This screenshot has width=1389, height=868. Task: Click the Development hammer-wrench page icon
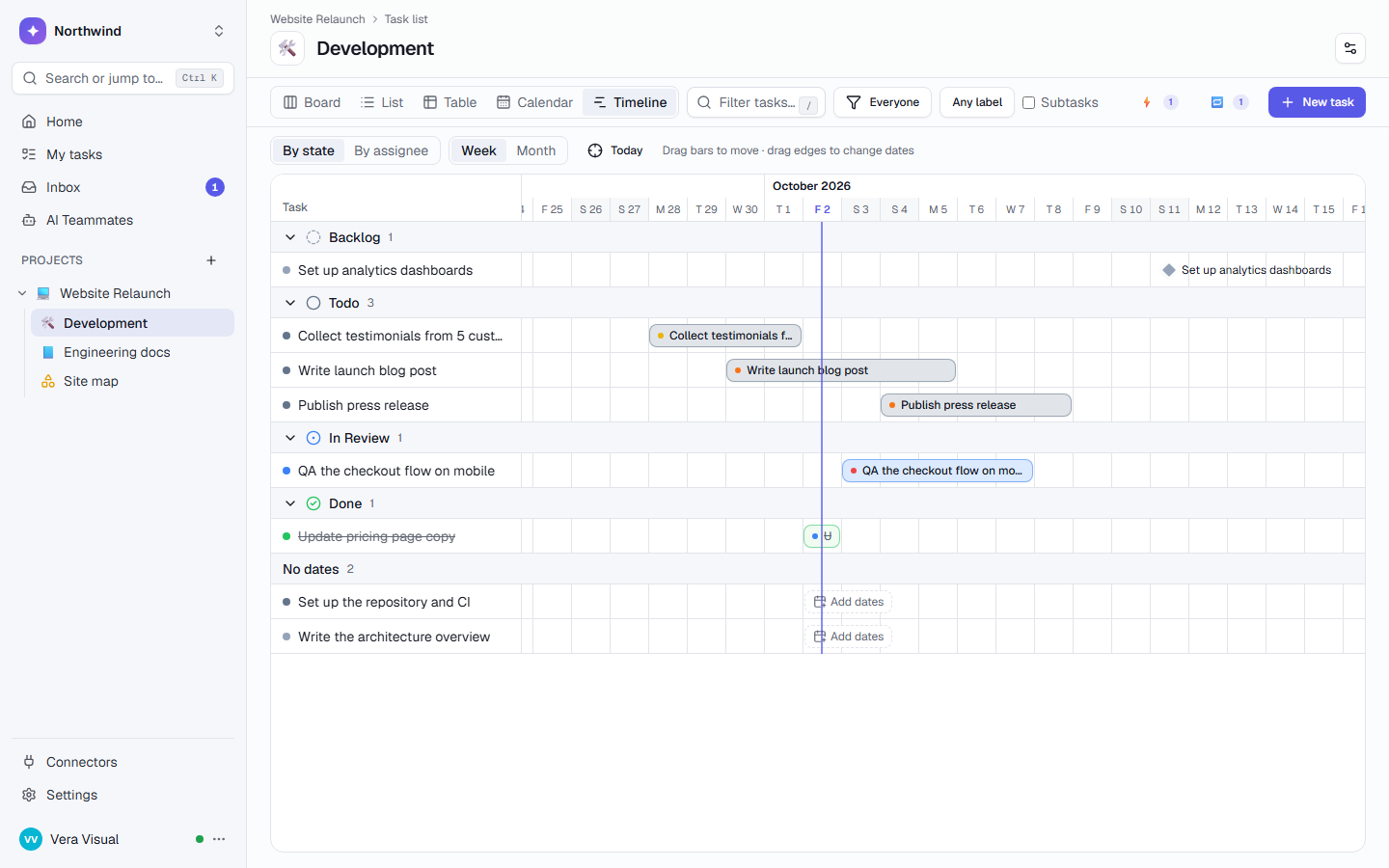coord(287,48)
